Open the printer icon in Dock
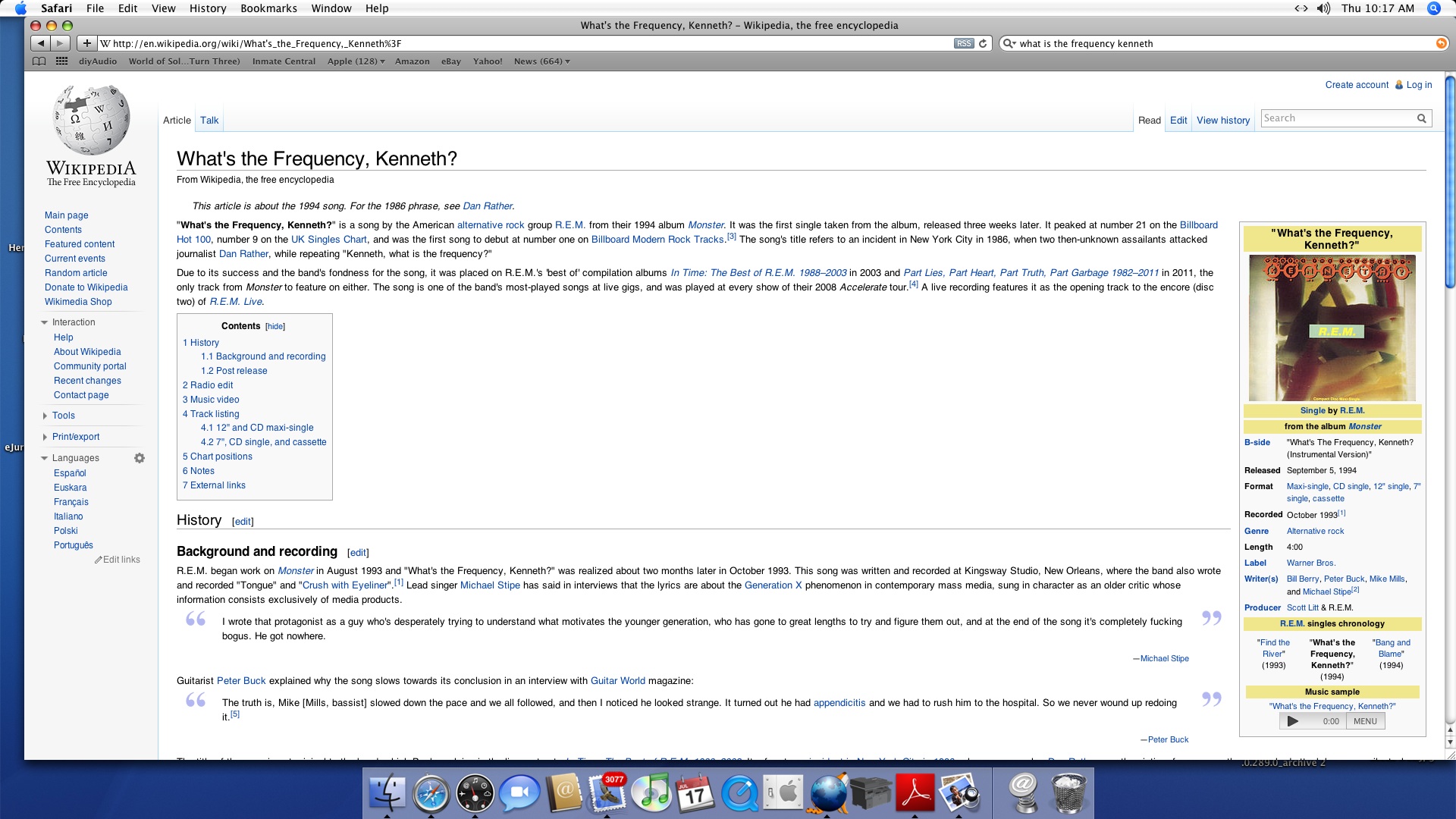The width and height of the screenshot is (1456, 819). 871,792
